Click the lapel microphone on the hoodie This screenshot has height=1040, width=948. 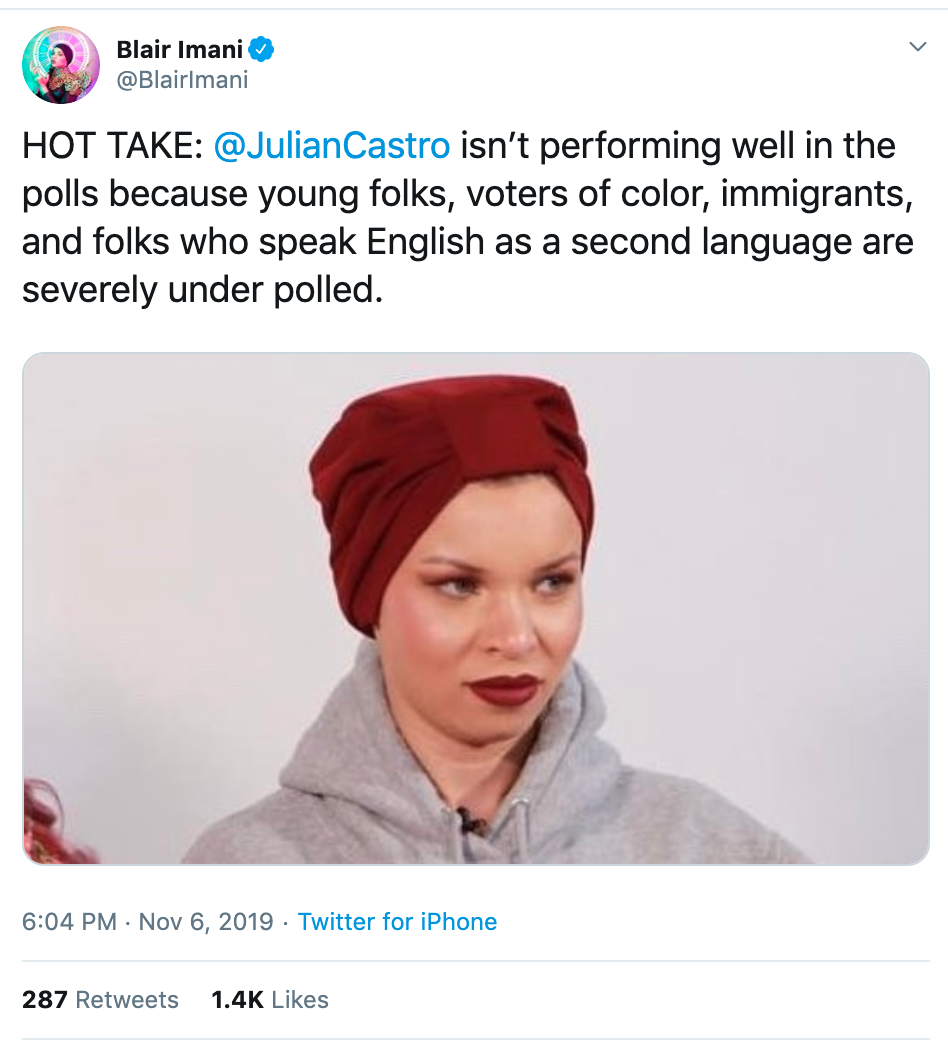pos(468,822)
